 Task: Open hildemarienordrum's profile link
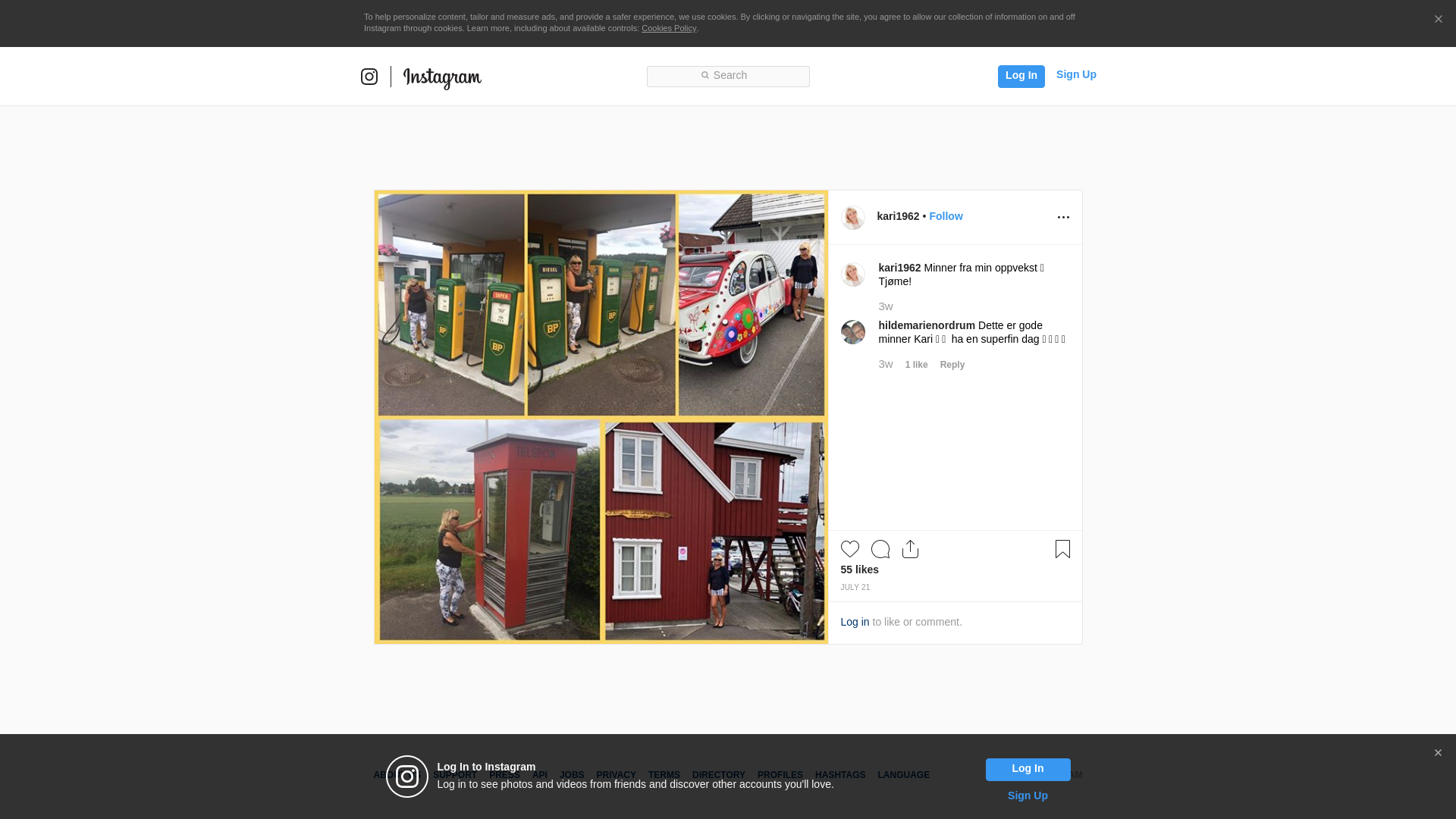click(x=927, y=325)
